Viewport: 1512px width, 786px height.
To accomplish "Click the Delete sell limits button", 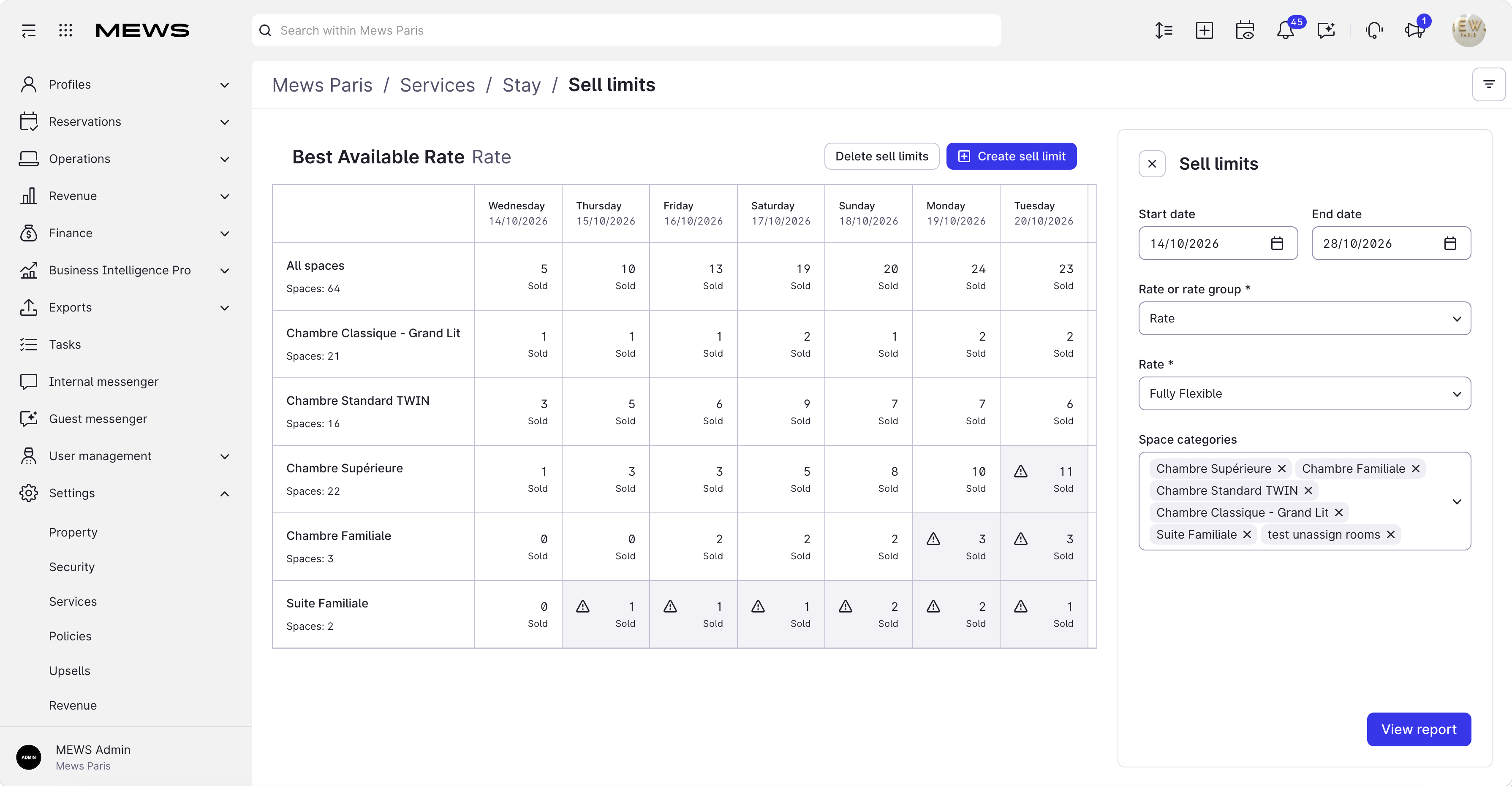I will (x=881, y=156).
